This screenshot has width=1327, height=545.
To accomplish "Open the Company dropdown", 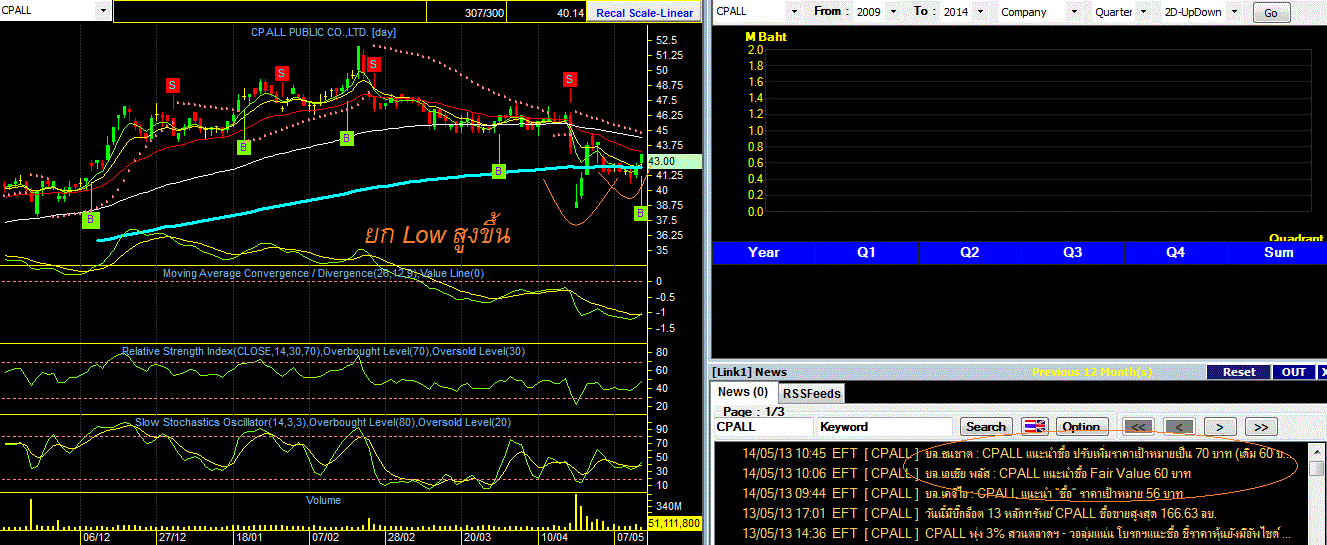I will click(1074, 12).
